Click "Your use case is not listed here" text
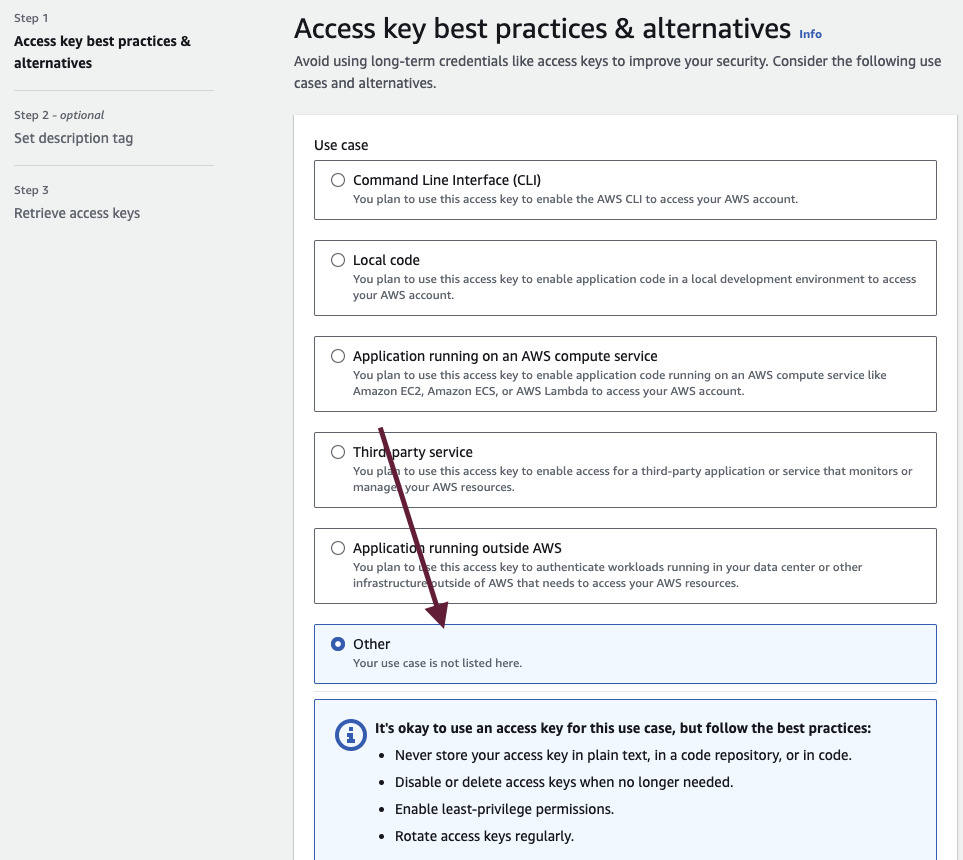The height and width of the screenshot is (860, 963). tap(437, 663)
